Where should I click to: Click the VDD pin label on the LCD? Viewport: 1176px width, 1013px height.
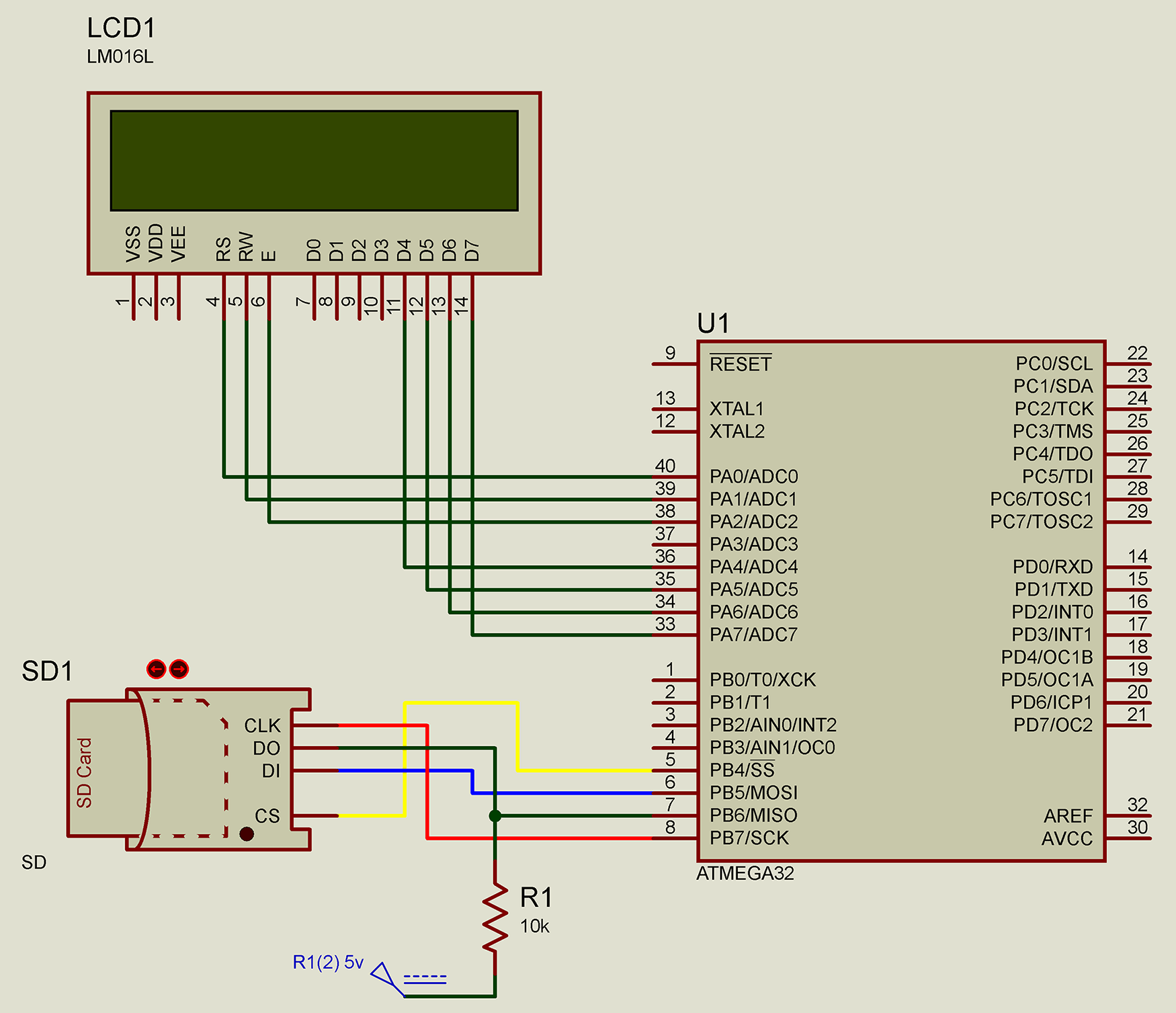point(156,243)
